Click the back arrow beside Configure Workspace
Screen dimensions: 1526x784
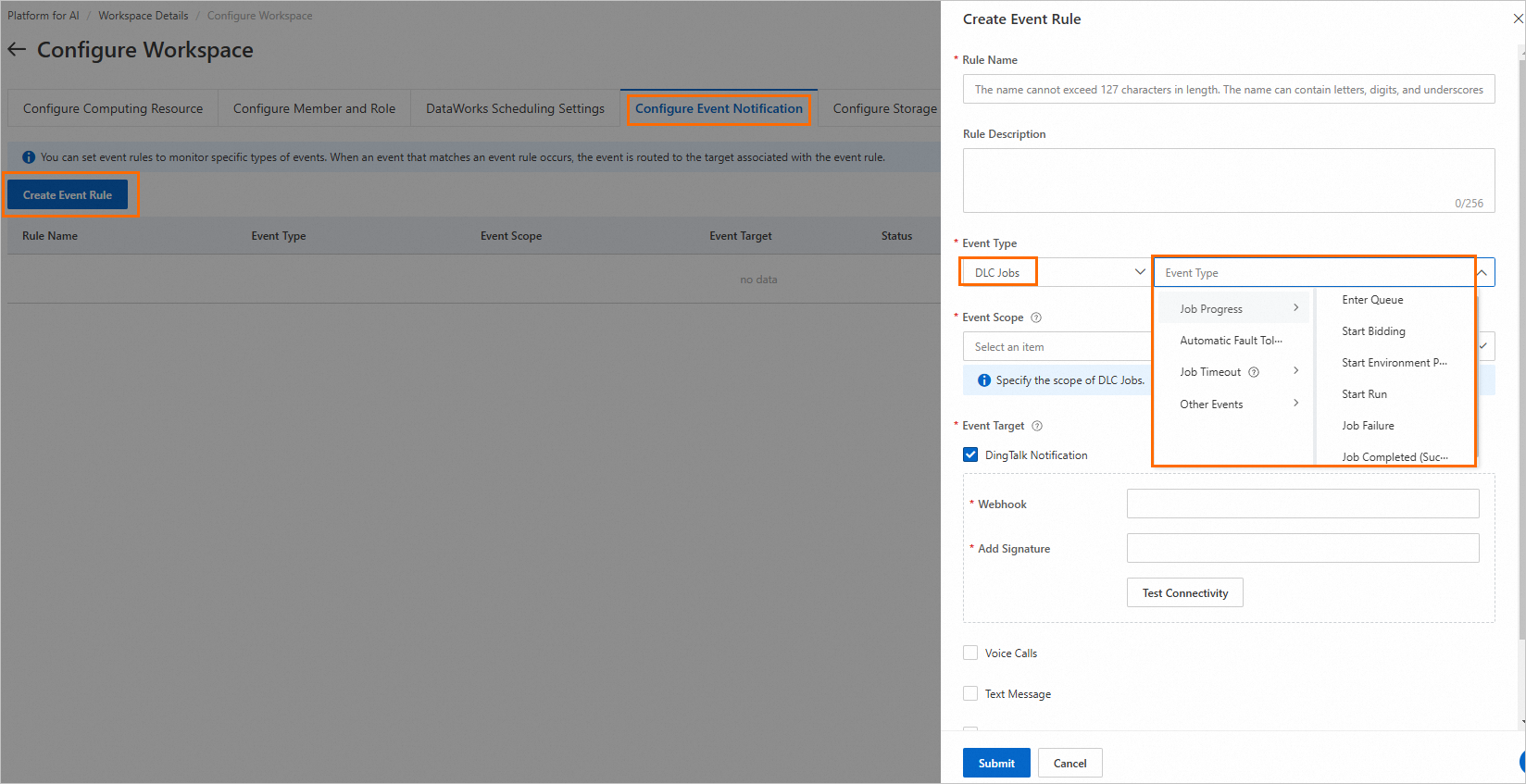point(17,49)
